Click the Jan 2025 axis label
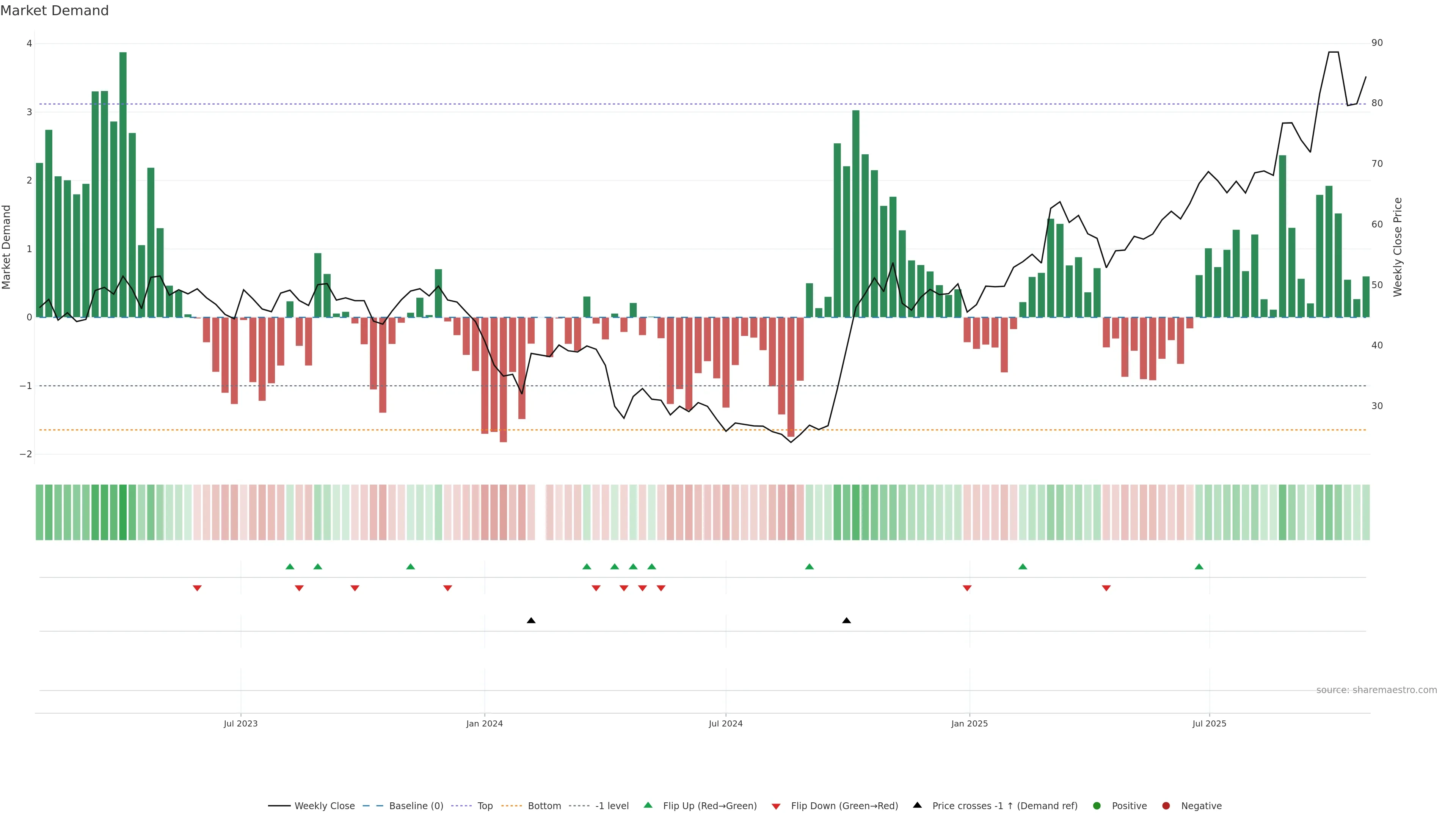 [x=970, y=723]
